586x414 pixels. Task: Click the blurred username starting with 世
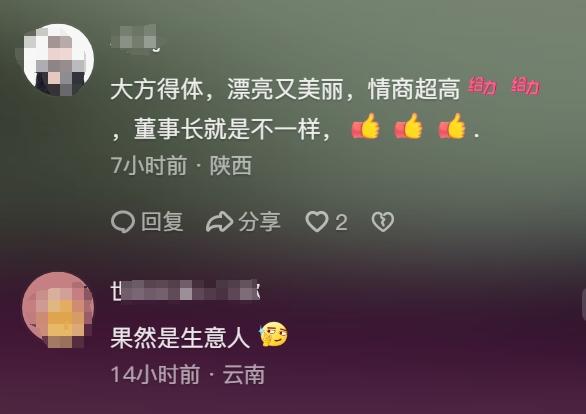coord(185,291)
